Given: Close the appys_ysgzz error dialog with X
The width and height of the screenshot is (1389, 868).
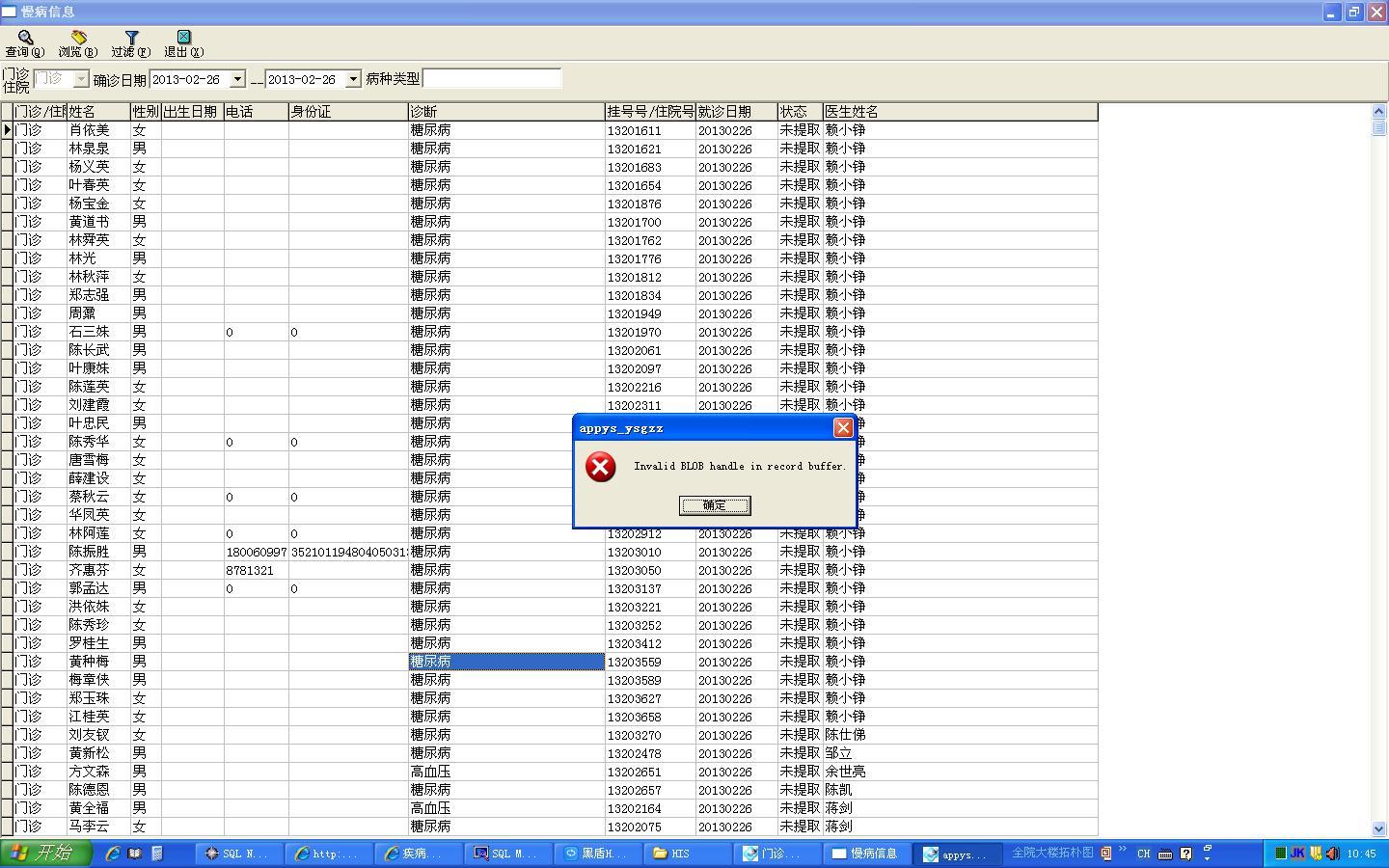Looking at the screenshot, I should coord(843,427).
